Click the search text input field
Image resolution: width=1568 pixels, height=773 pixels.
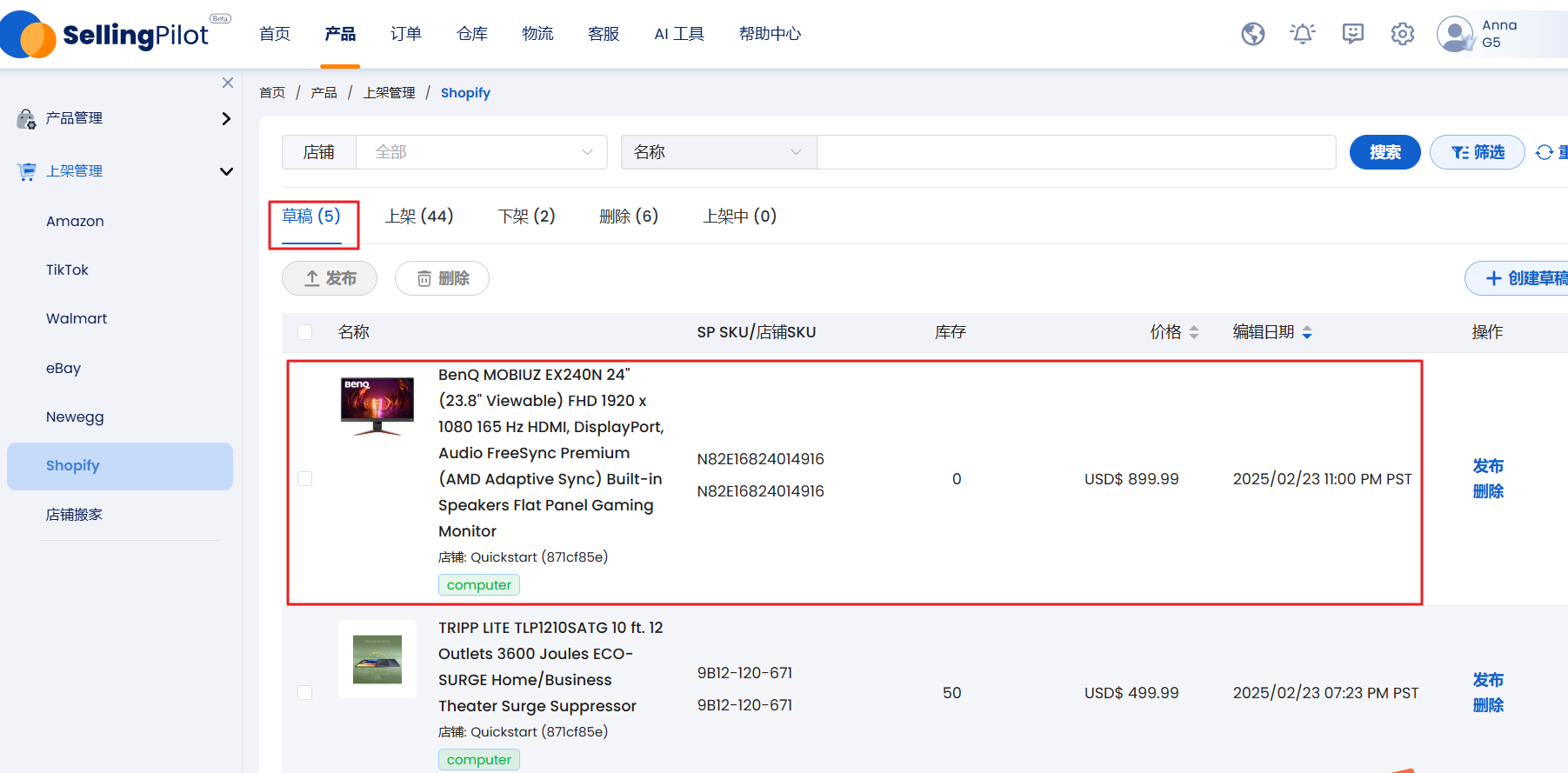point(1076,152)
